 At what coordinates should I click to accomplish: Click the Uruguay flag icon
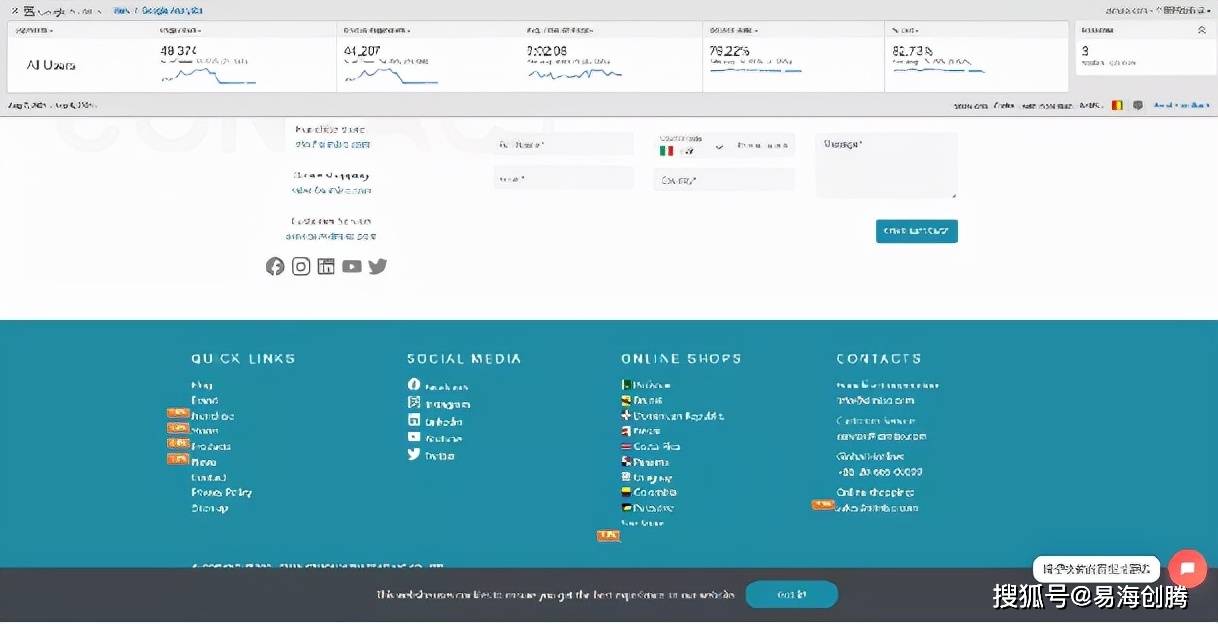tap(626, 477)
